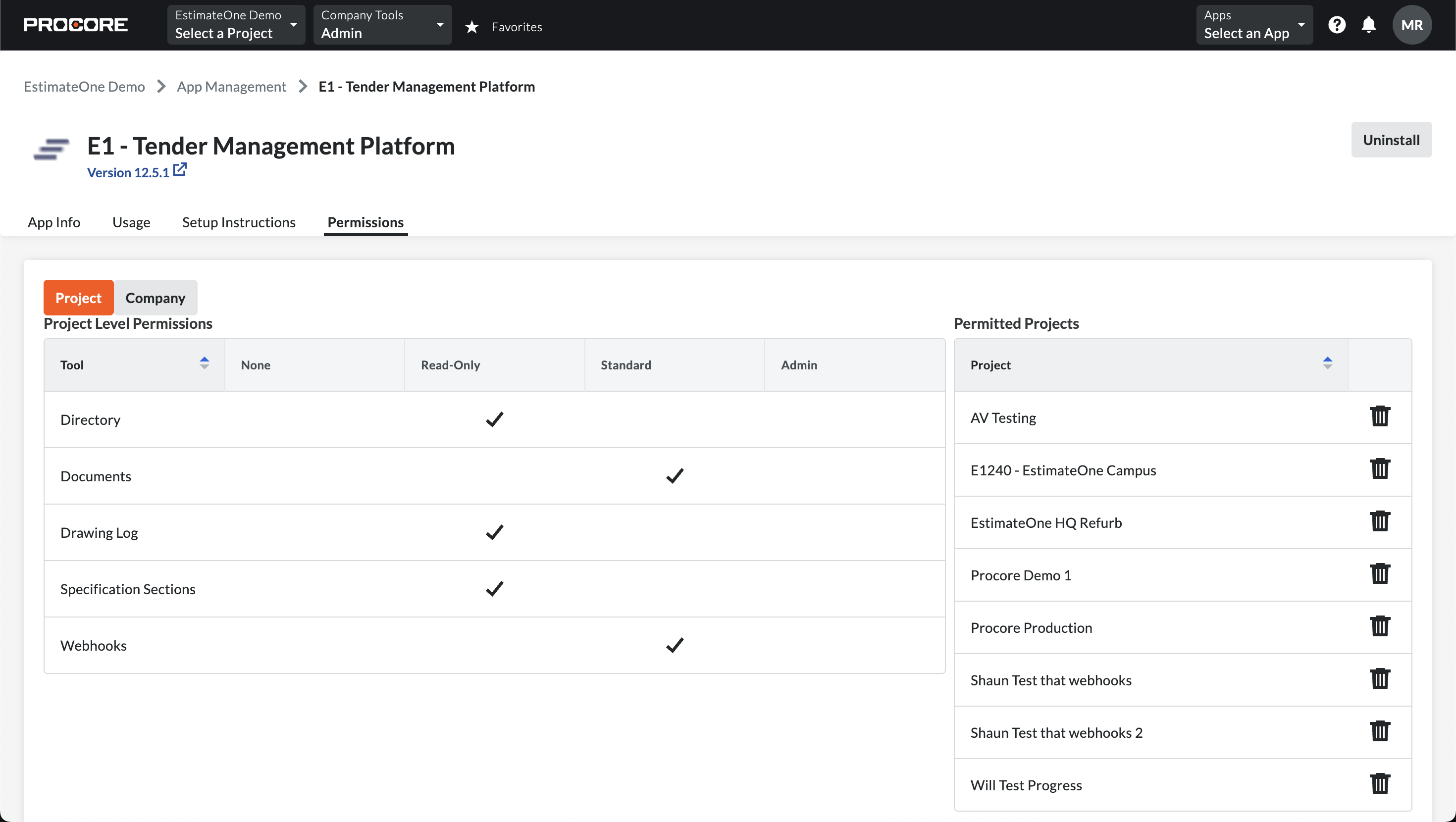This screenshot has height=822, width=1456.
Task: Open the Apps Select an App dropdown
Action: click(x=1254, y=25)
